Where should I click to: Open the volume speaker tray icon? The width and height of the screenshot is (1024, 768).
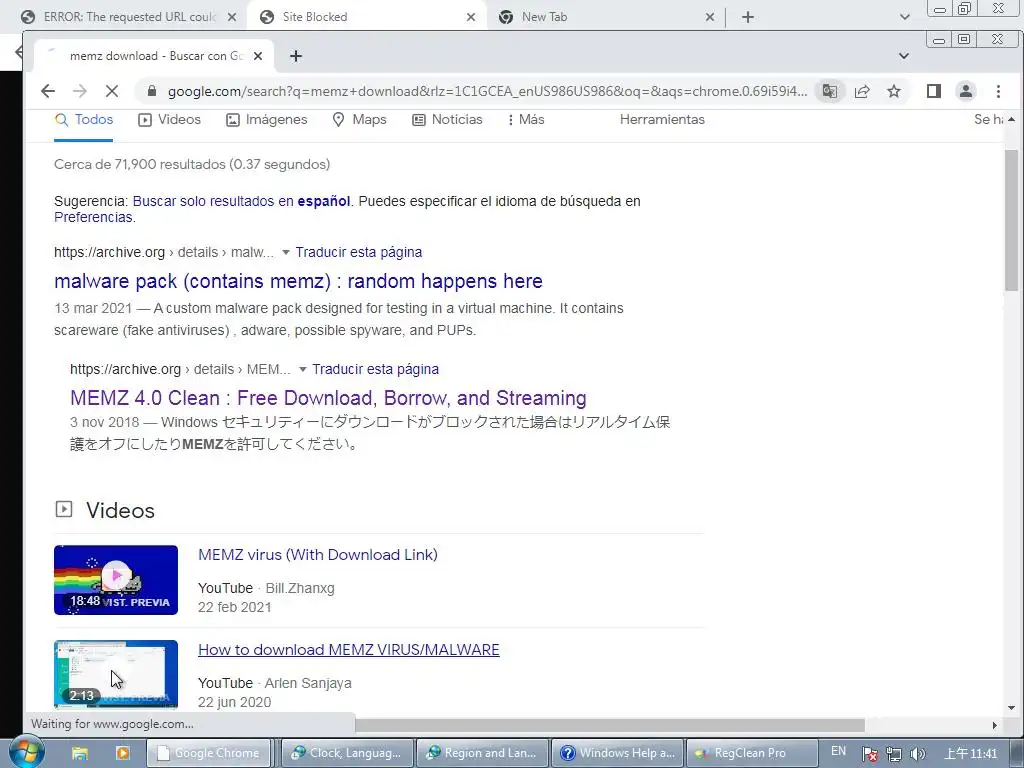[918, 754]
